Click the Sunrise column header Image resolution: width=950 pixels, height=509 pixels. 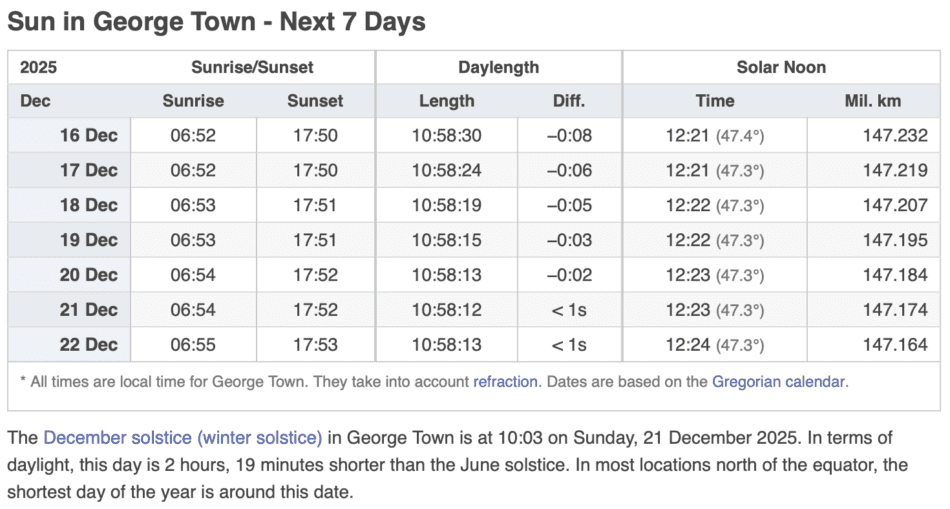(193, 101)
